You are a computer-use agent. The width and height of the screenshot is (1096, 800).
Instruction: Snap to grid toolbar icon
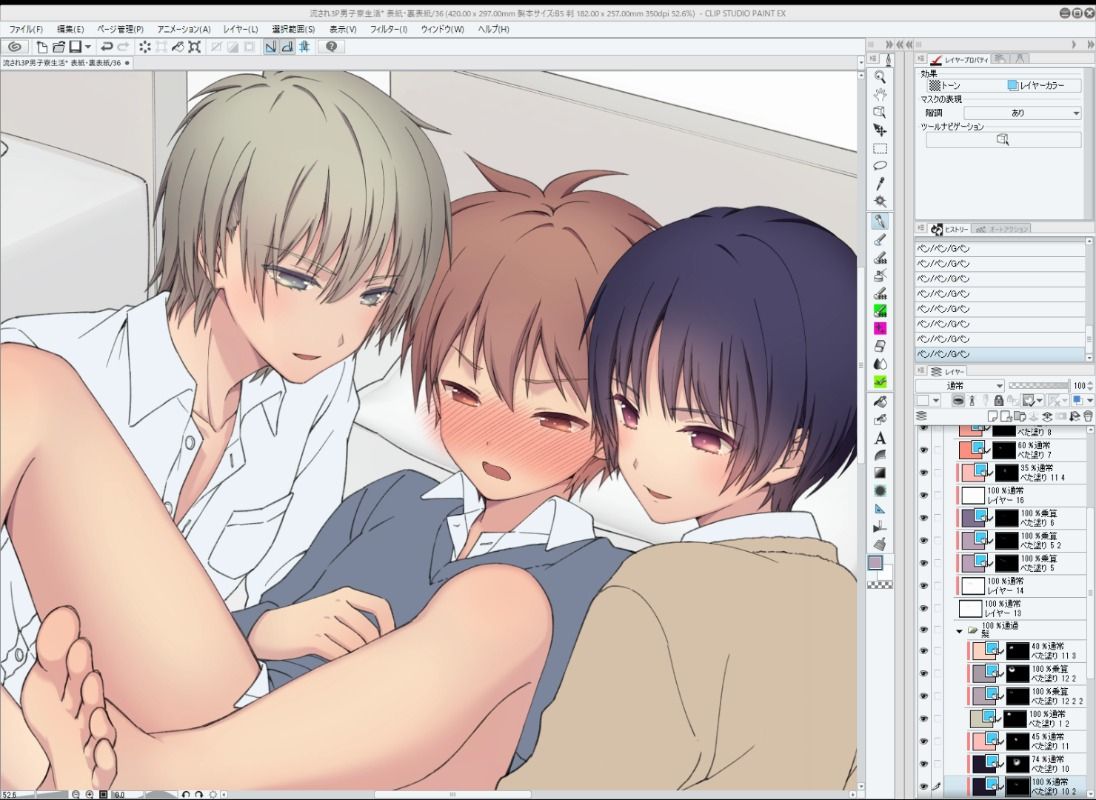pos(304,47)
